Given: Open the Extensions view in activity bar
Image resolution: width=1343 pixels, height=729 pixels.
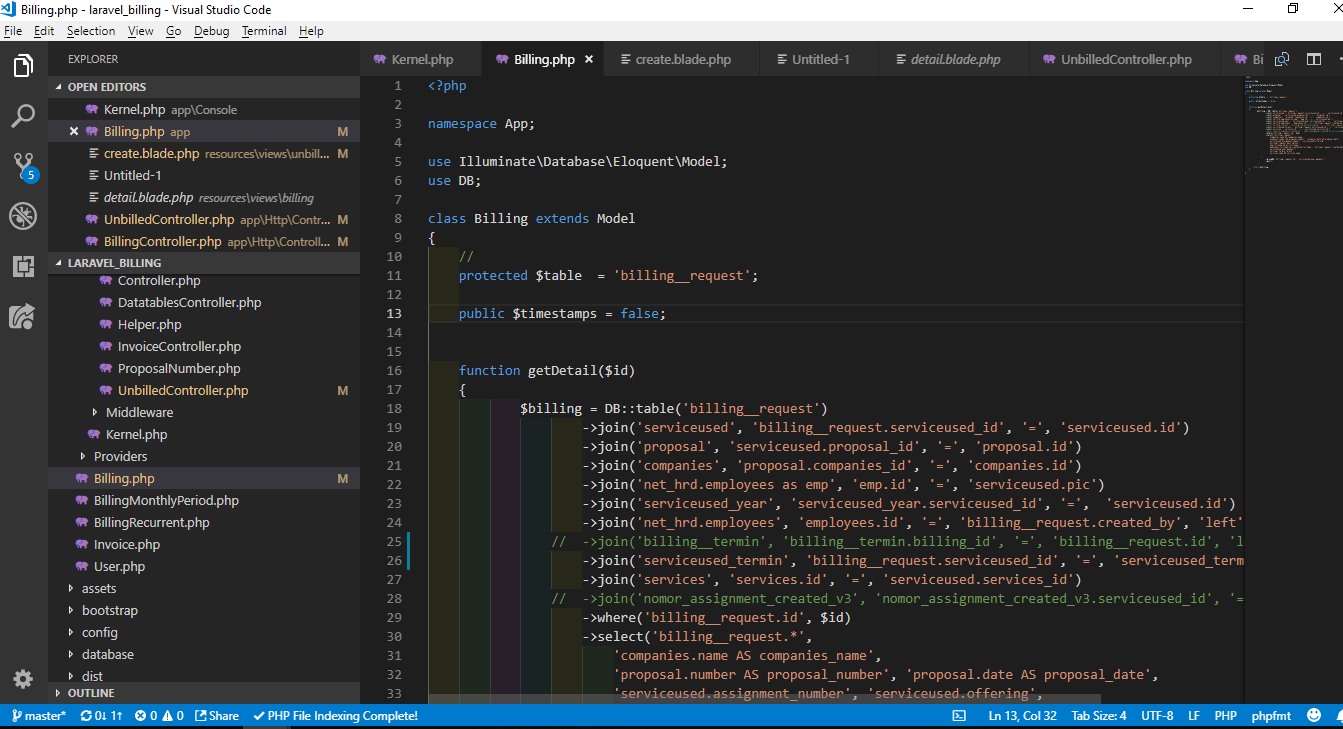Looking at the screenshot, I should click(x=23, y=266).
